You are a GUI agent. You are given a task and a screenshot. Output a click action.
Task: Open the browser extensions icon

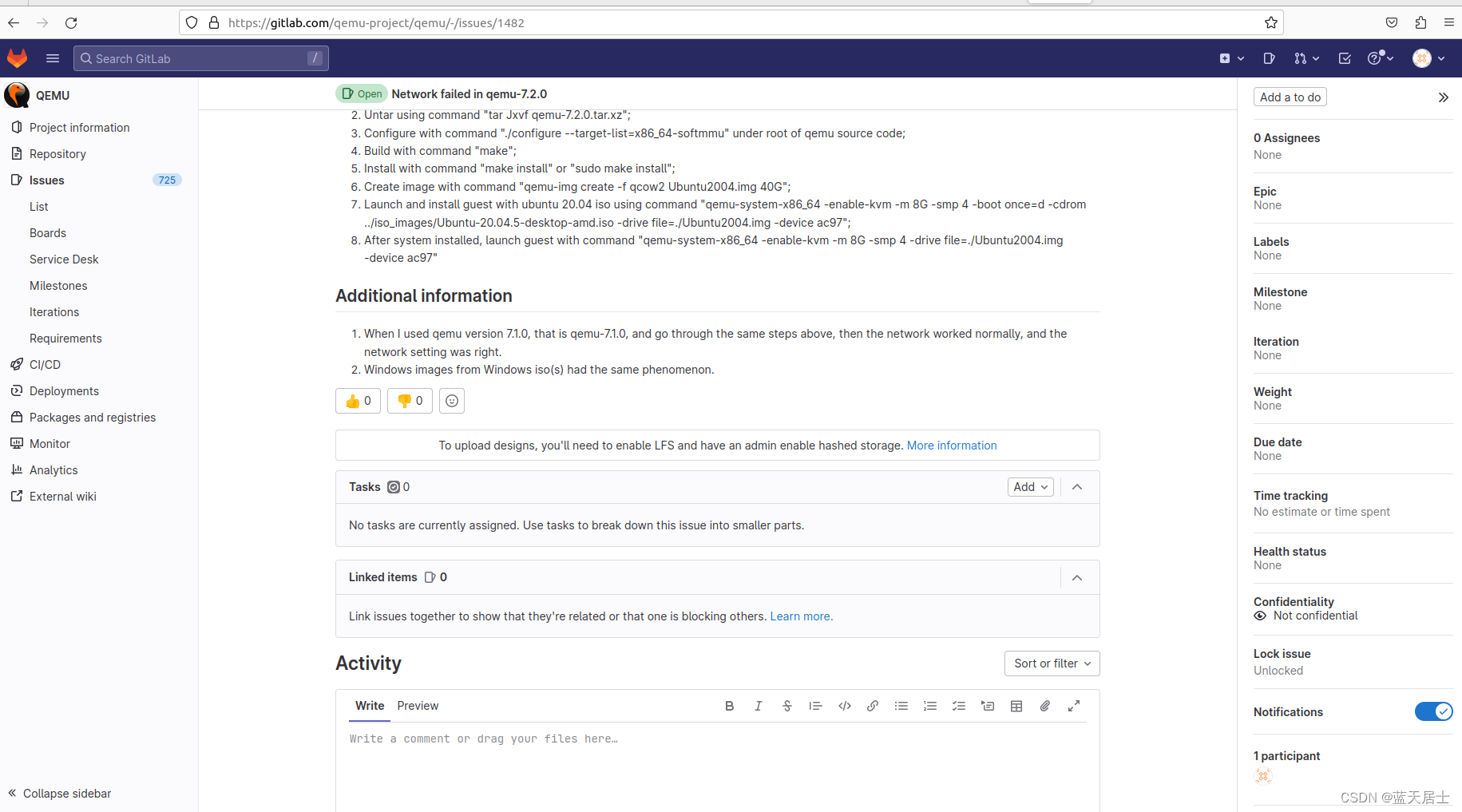[1420, 22]
